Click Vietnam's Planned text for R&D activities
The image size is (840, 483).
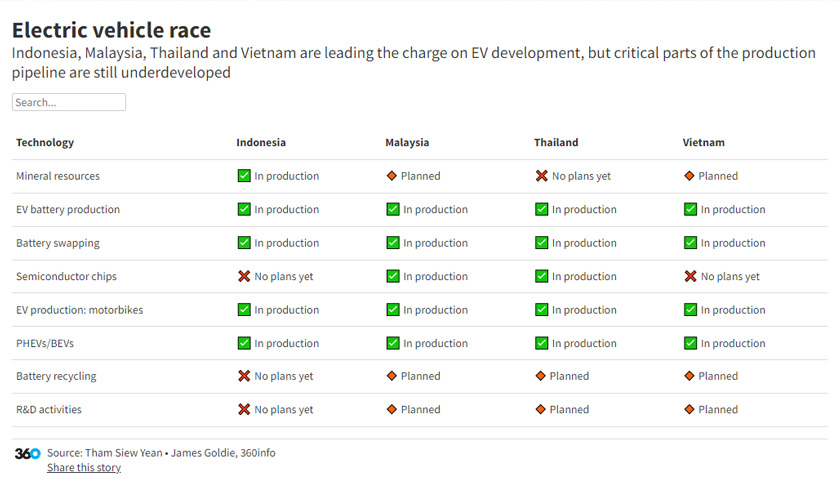point(718,409)
